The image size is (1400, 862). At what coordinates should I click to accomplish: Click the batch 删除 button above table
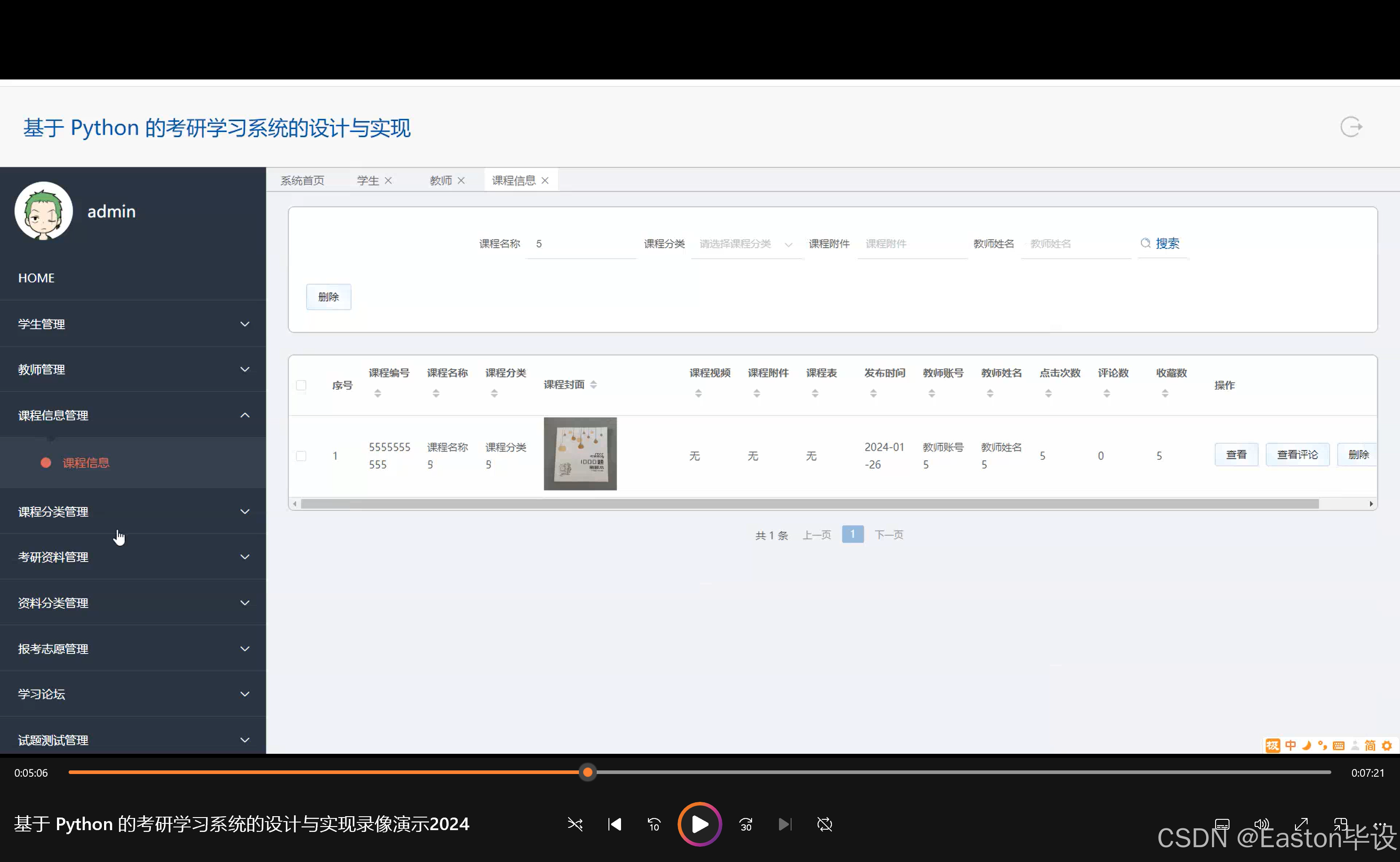point(329,297)
